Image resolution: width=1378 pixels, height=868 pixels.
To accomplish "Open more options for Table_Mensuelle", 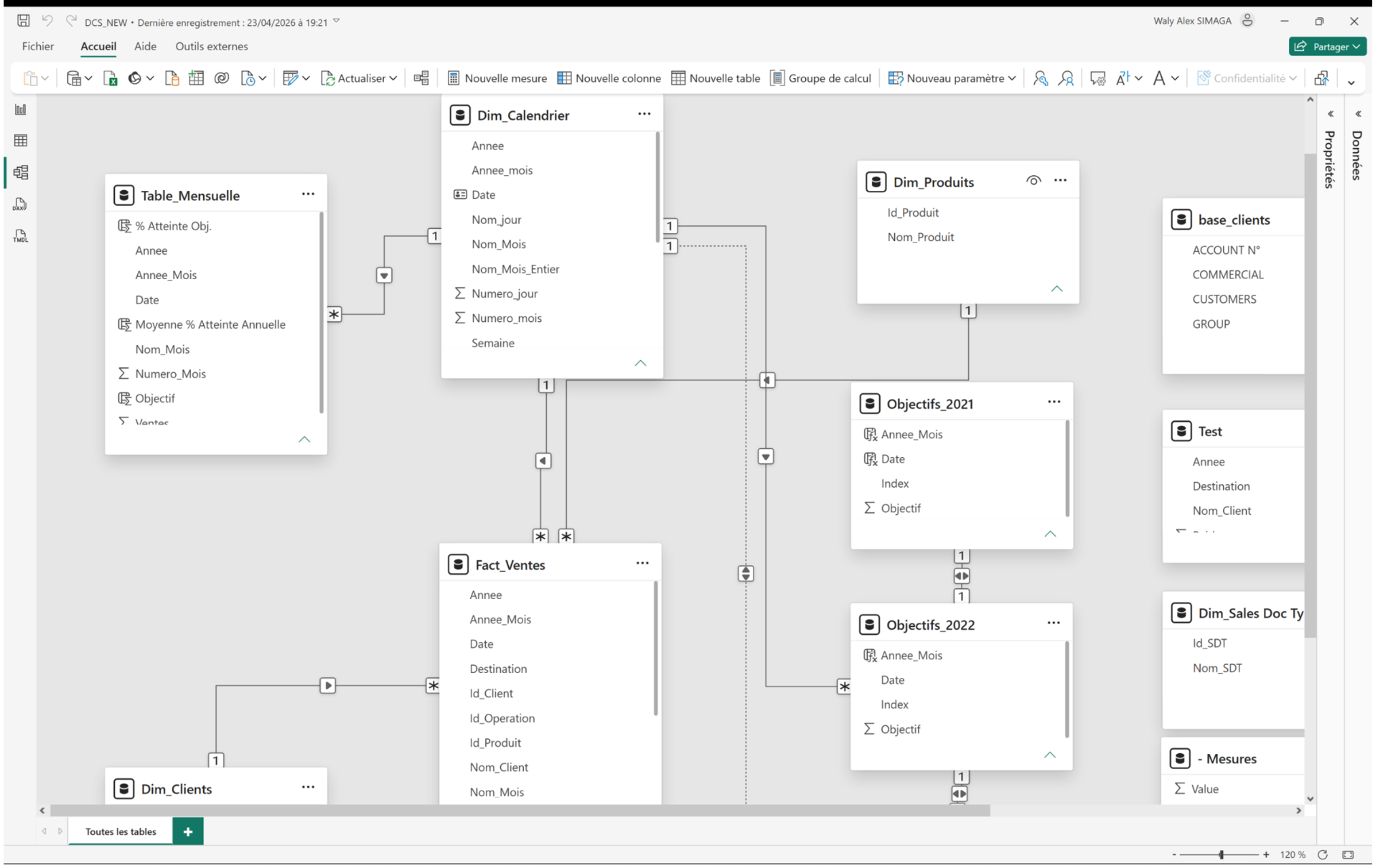I will click(308, 194).
